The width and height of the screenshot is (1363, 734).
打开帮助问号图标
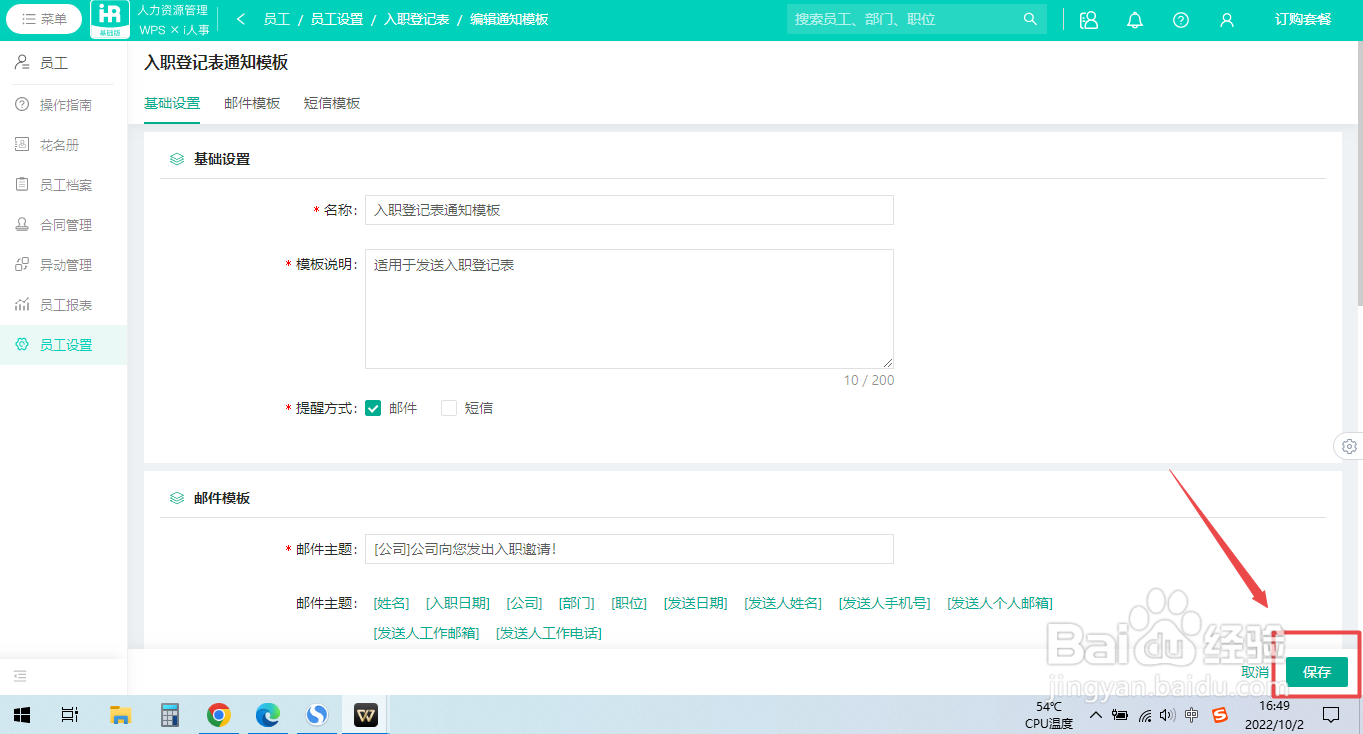coord(1181,18)
